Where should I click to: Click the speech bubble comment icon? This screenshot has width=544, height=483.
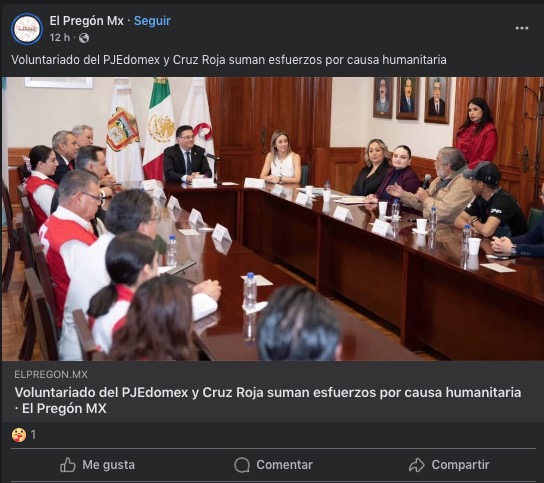click(242, 465)
